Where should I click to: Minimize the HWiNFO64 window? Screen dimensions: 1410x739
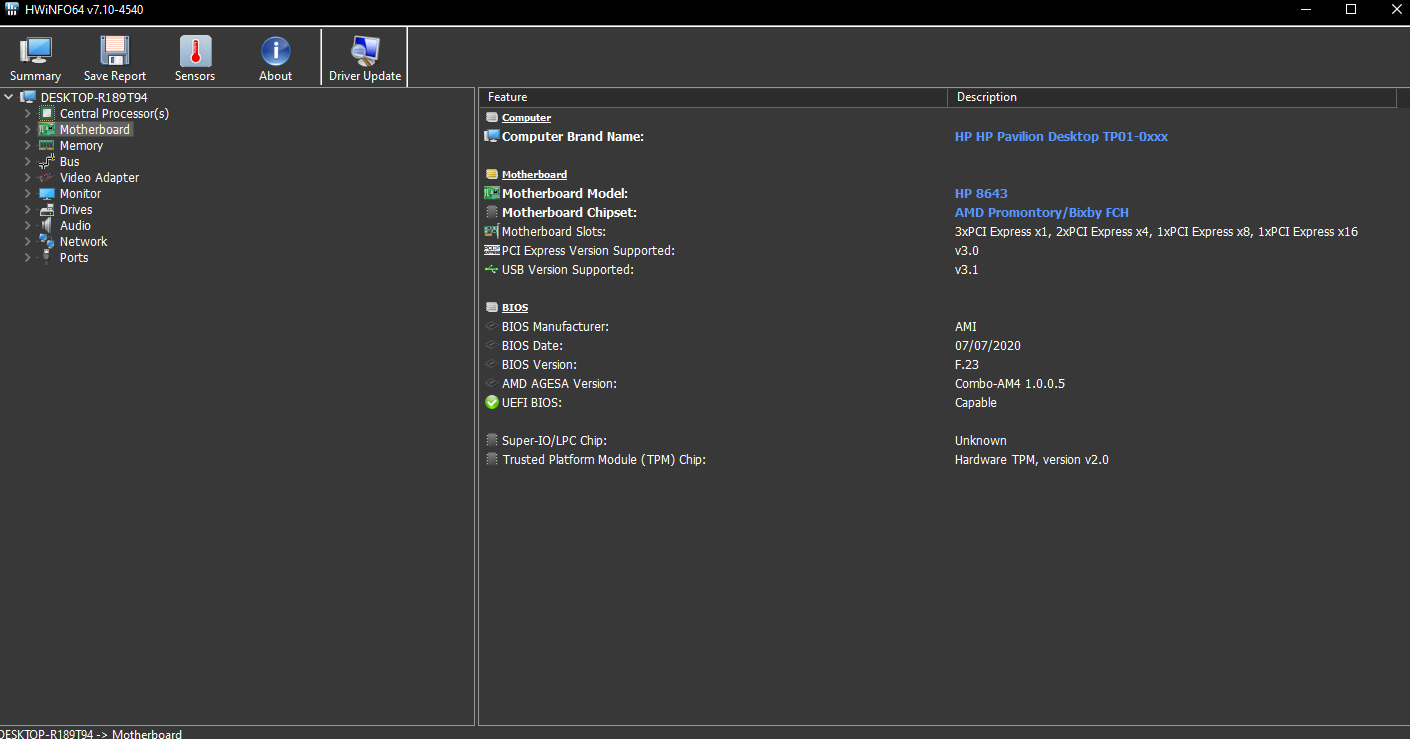[1307, 9]
